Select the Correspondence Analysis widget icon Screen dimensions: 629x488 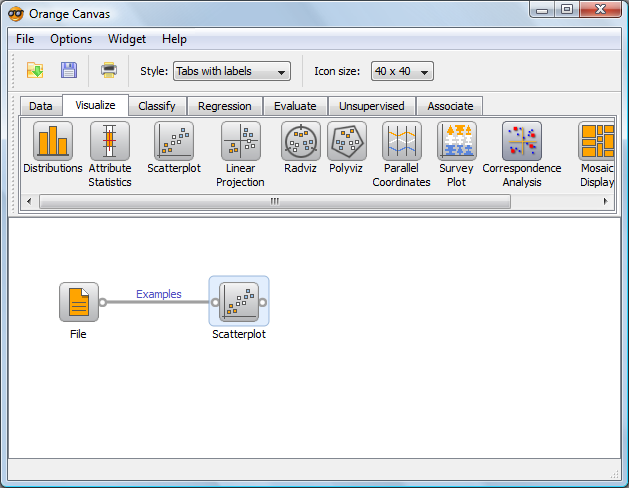(522, 142)
